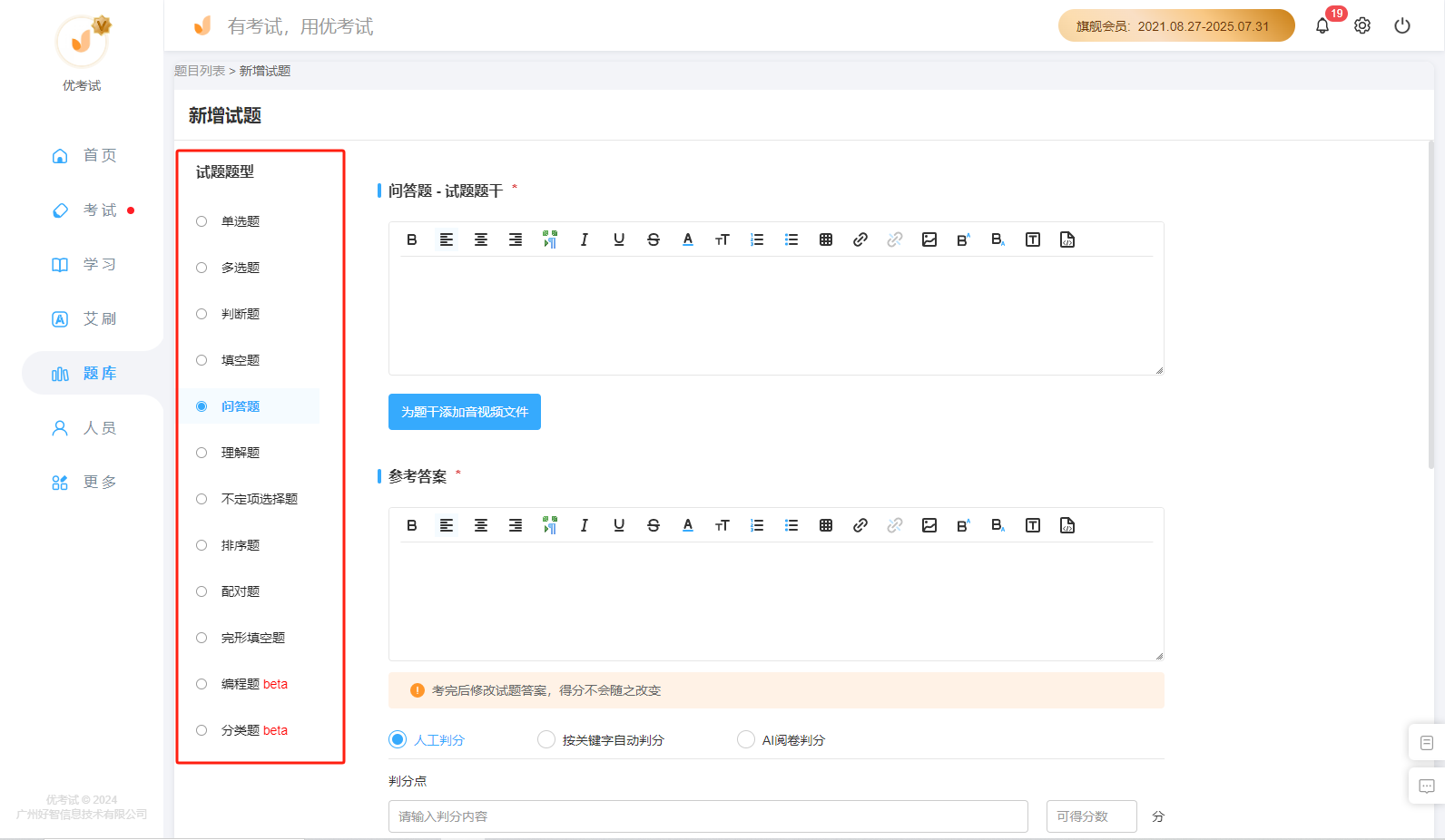Toggle bold in the question stem editor
The width and height of the screenshot is (1445, 840).
click(x=412, y=239)
